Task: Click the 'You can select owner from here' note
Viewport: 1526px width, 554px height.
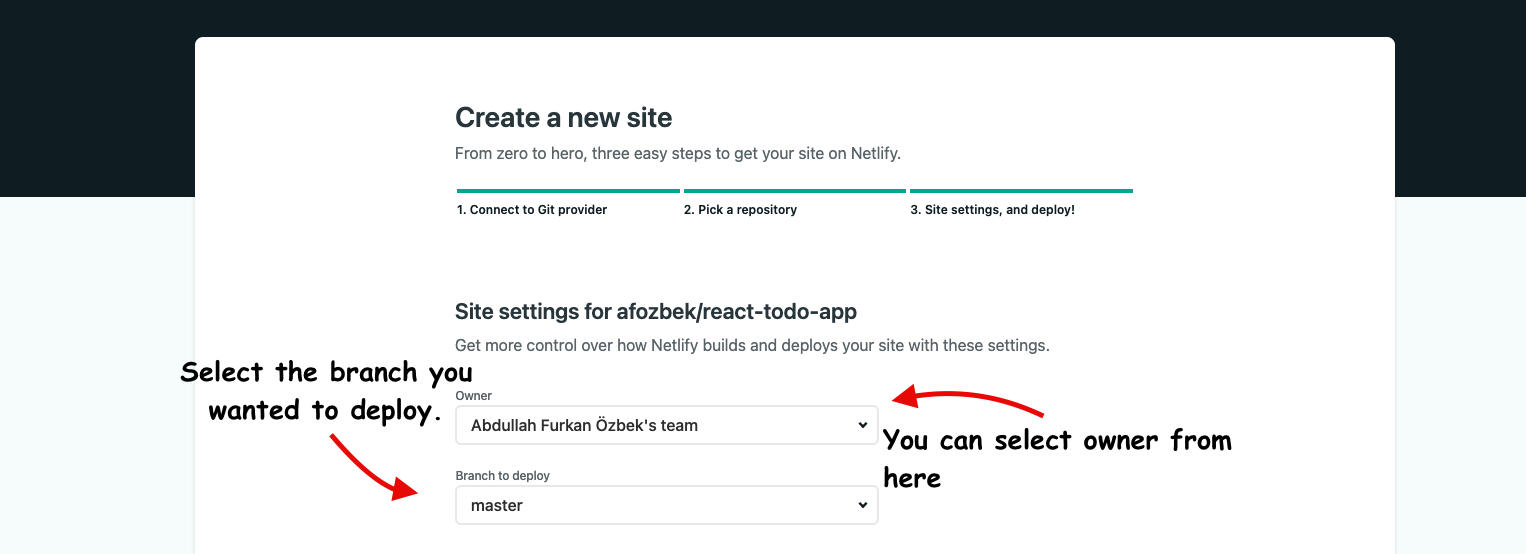Action: [1055, 458]
